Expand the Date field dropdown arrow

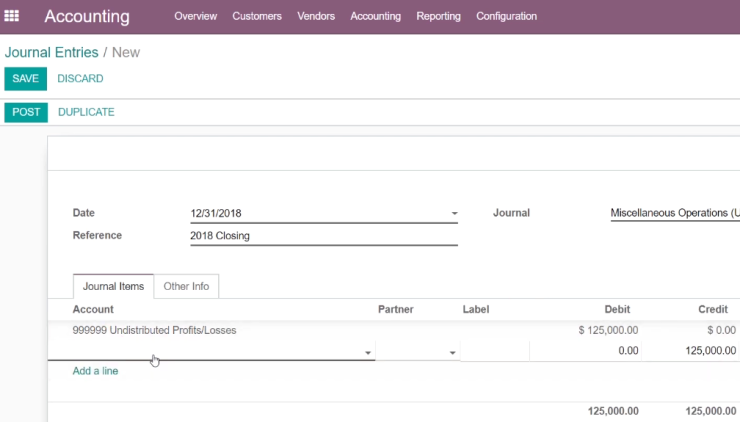[x=454, y=213]
